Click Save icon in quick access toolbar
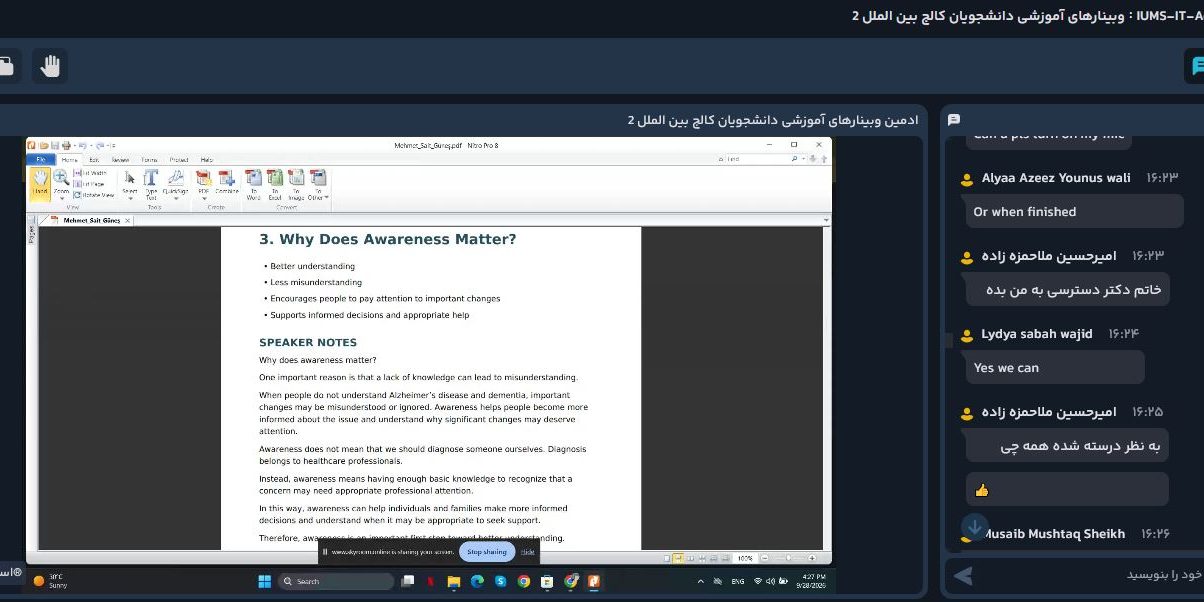Screen dimensions: 1204x602 pos(55,146)
